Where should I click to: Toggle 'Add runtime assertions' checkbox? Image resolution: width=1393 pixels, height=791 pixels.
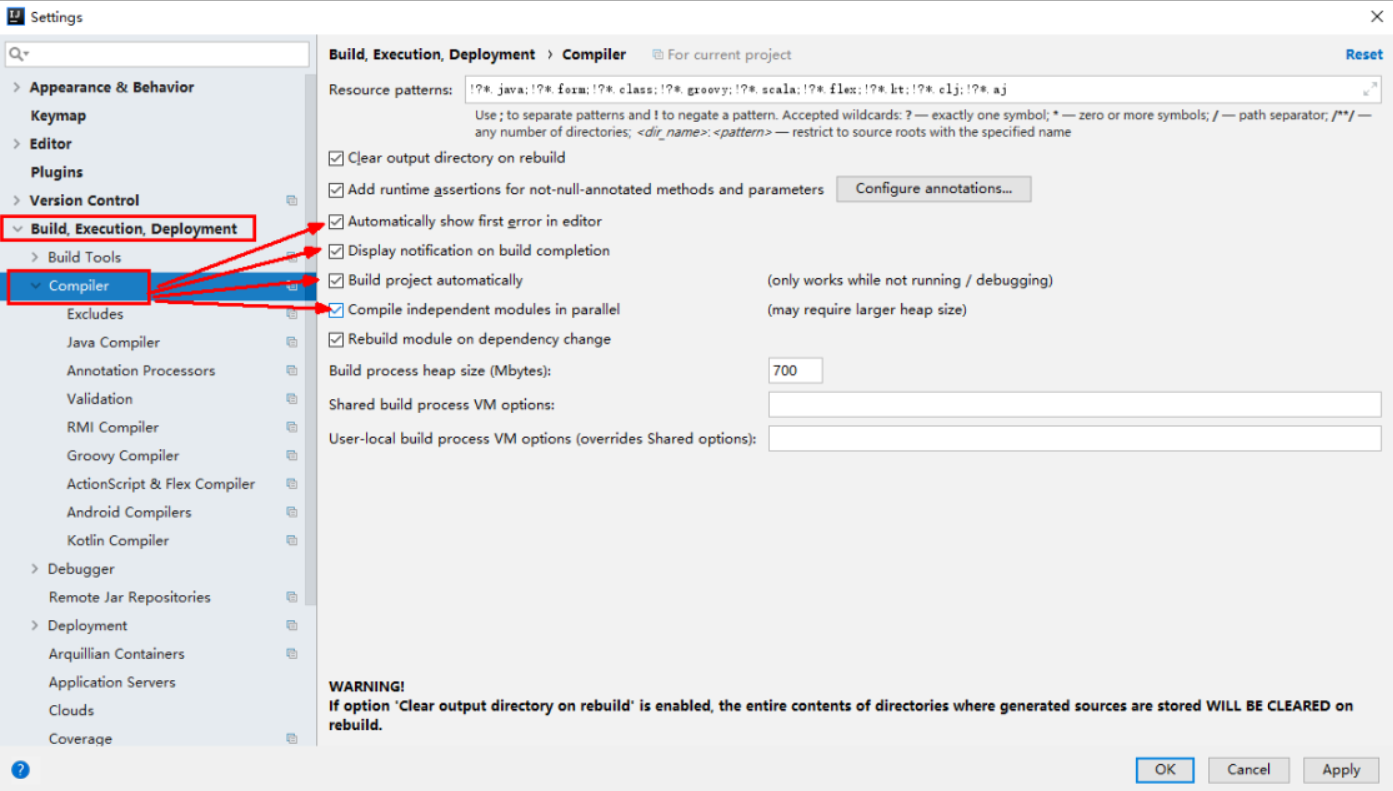pyautogui.click(x=336, y=189)
